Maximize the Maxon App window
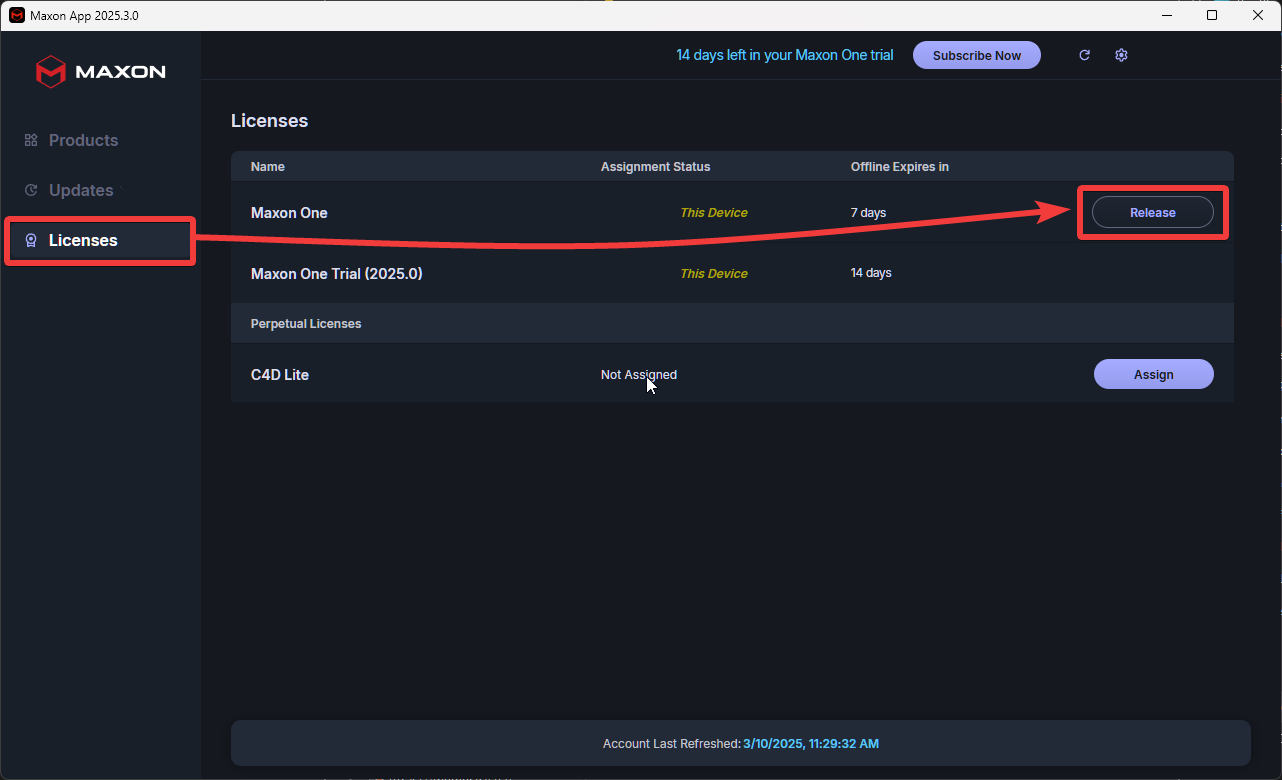The image size is (1282, 780). click(1212, 15)
